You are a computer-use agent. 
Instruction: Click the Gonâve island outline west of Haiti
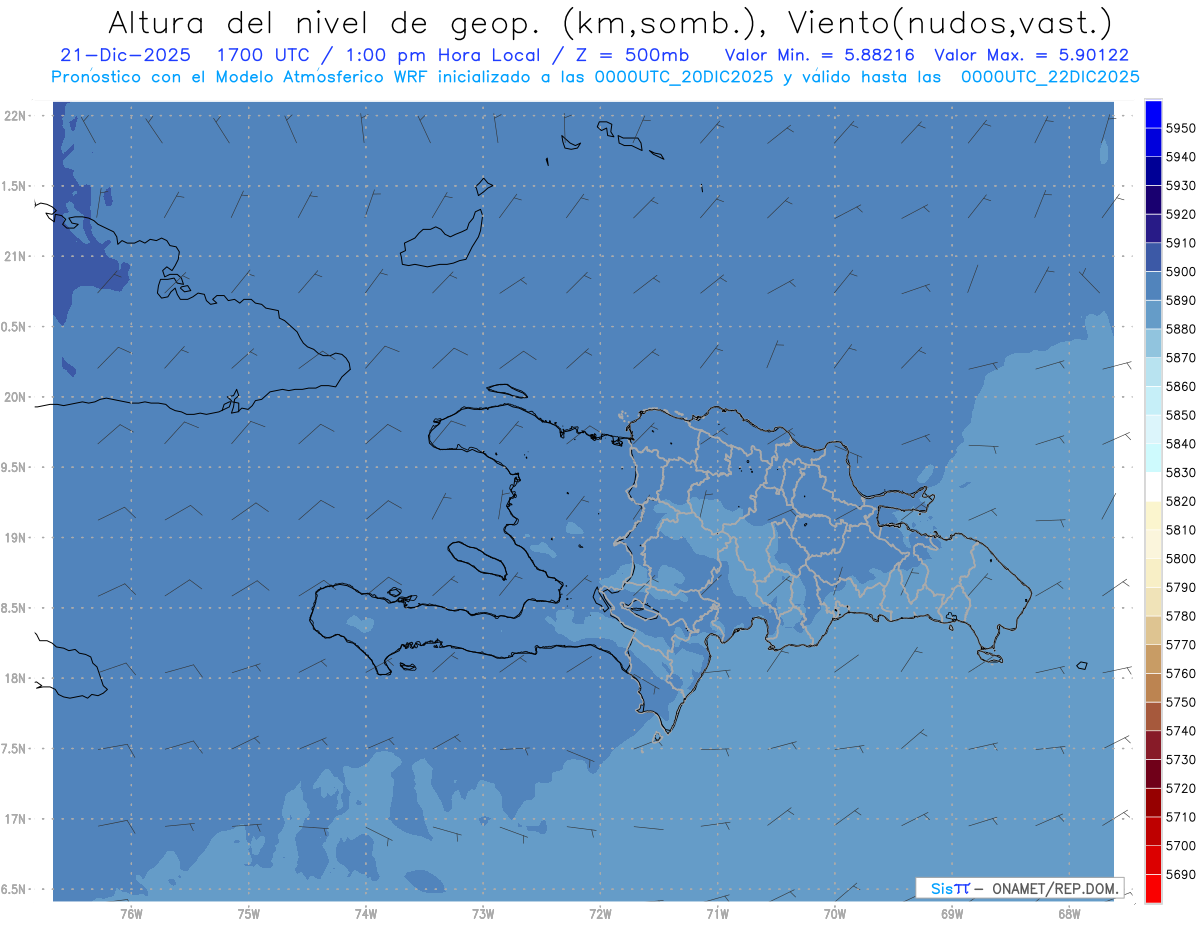(477, 560)
